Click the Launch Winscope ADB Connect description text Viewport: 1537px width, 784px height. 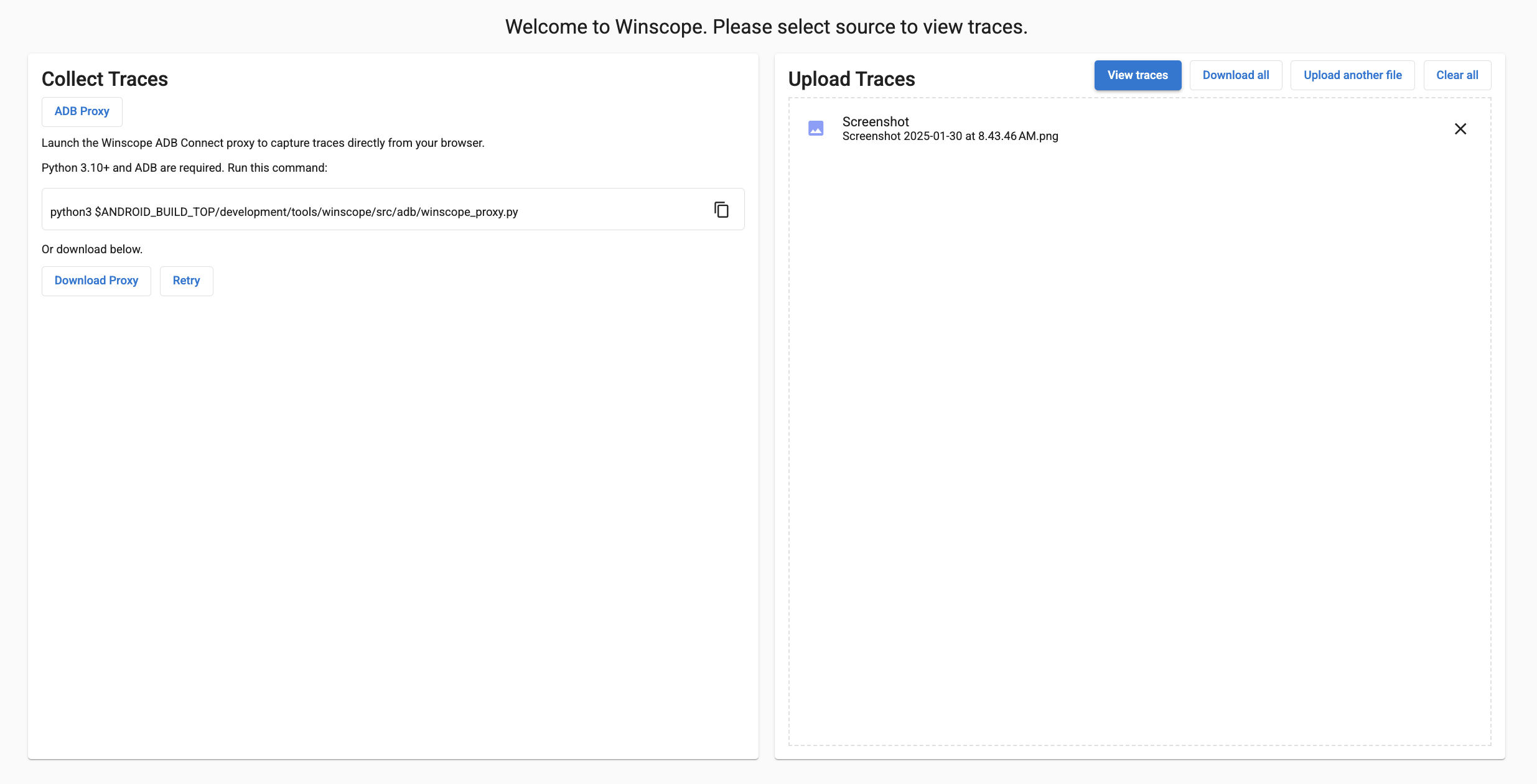coord(263,142)
